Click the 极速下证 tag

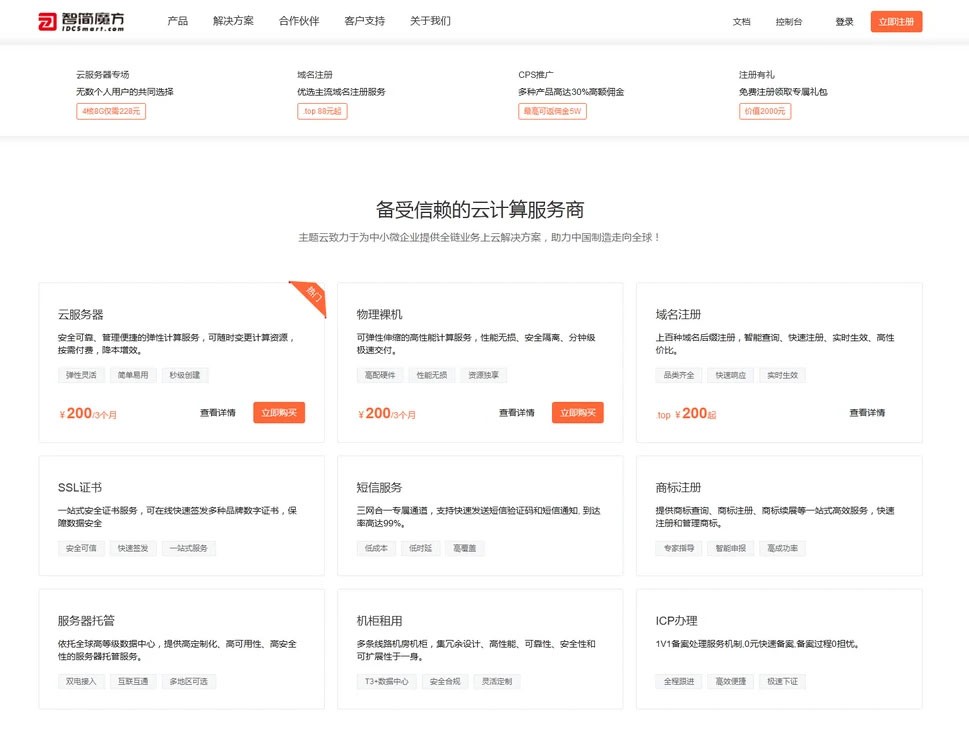click(783, 682)
